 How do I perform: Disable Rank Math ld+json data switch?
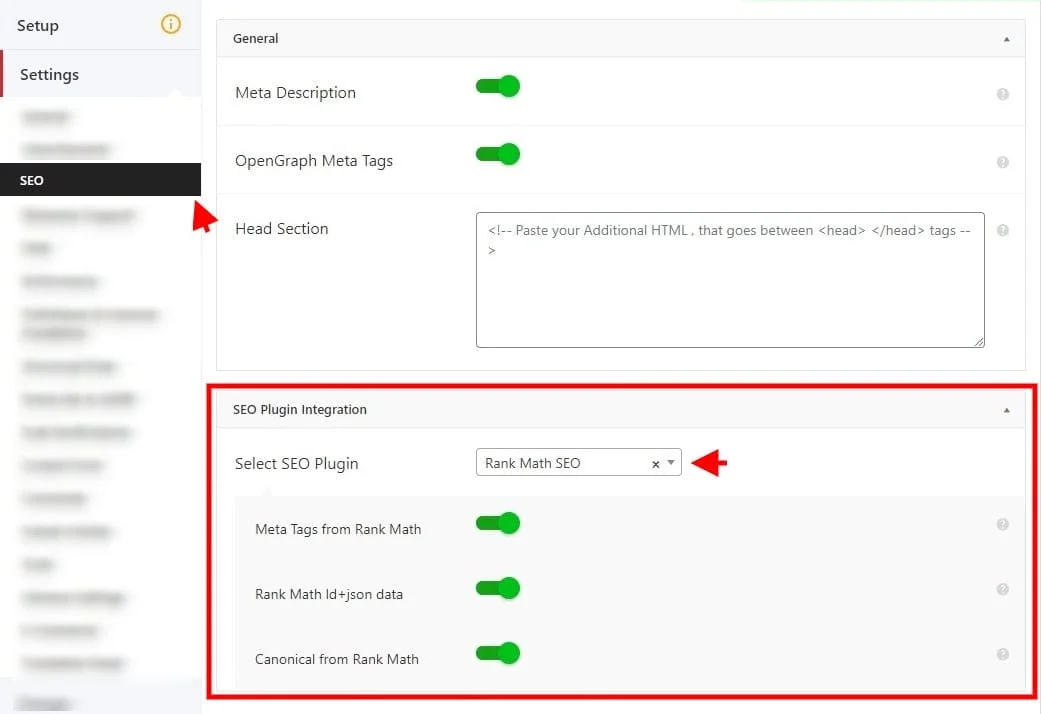tap(498, 588)
